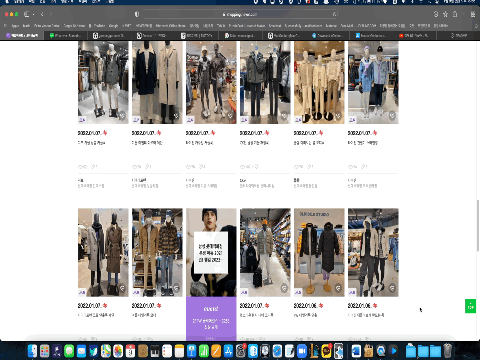Viewport: 480px width, 360px height.
Task: Select the active purple-icon first tab
Action: point(22,35)
